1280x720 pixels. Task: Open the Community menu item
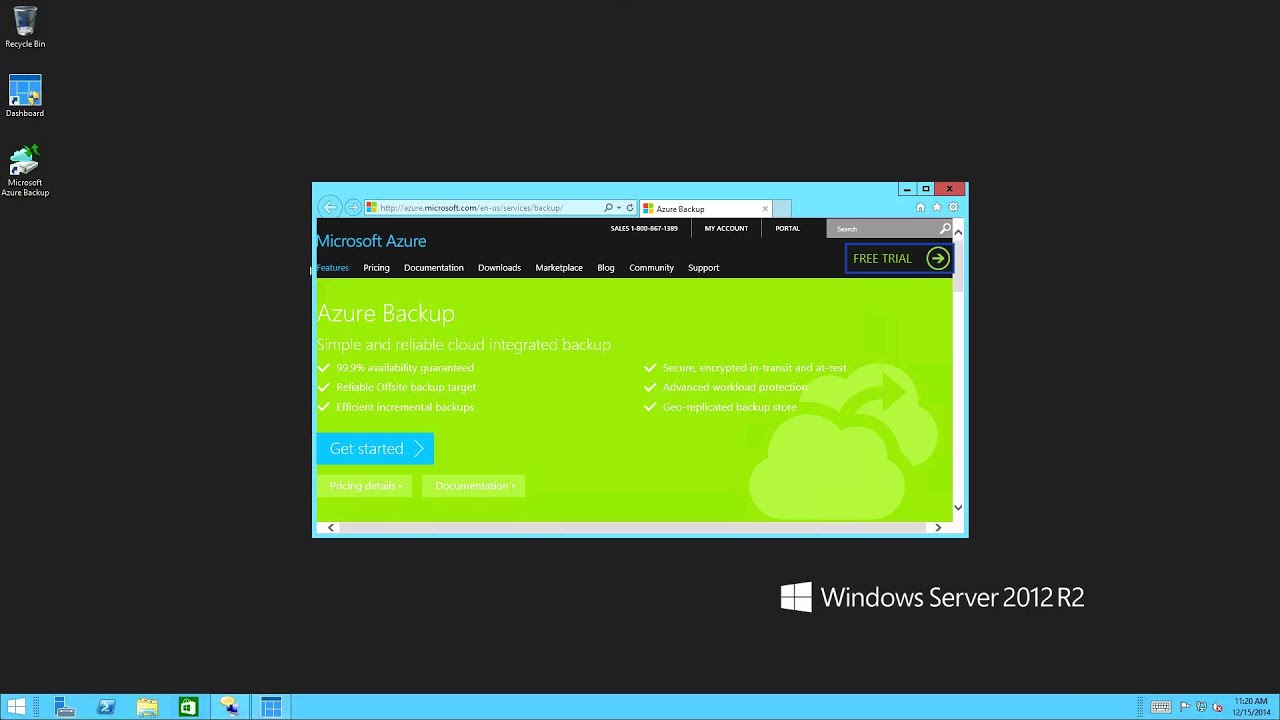point(651,268)
